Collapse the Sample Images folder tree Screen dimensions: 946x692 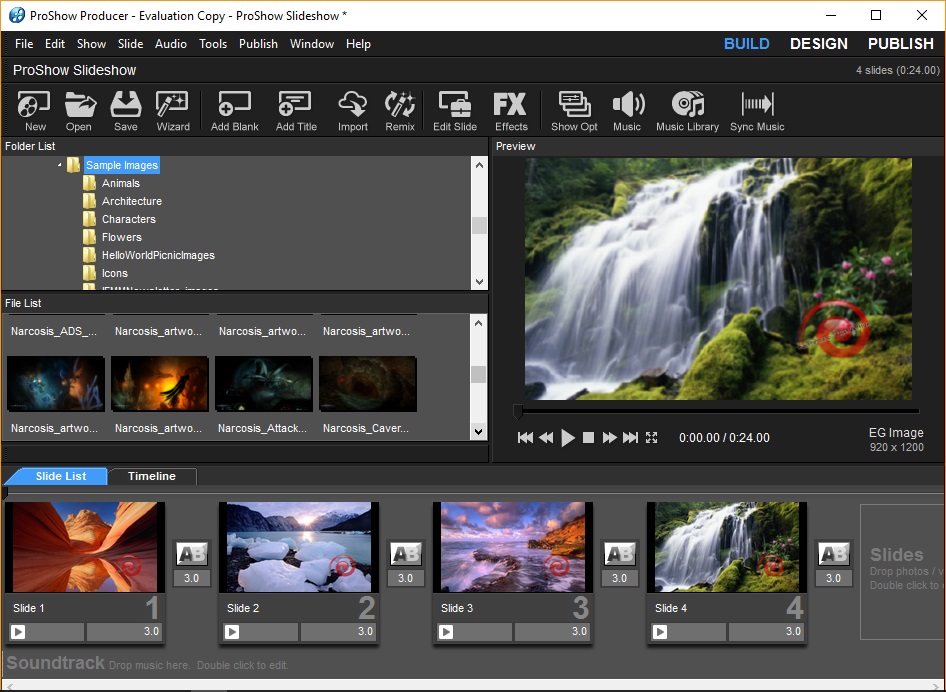coord(59,165)
